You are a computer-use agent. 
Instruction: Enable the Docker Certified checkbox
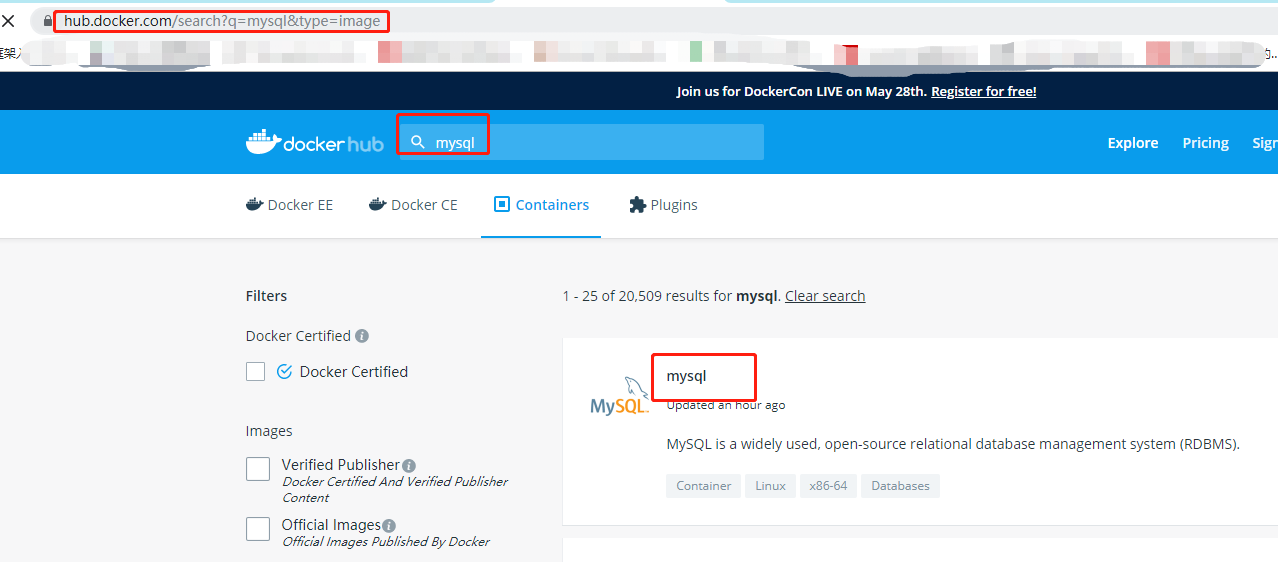pyautogui.click(x=256, y=372)
